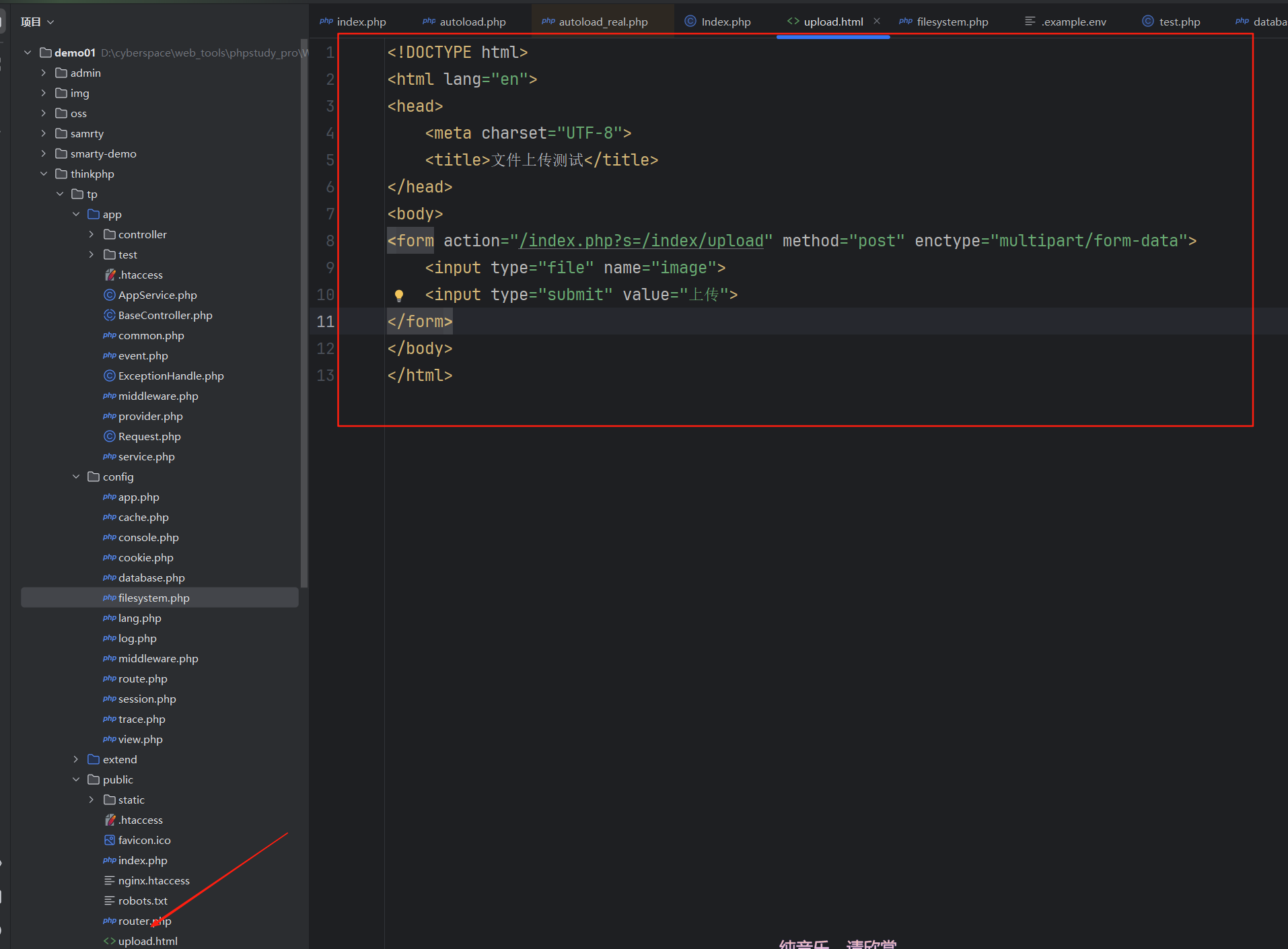1288x949 pixels.
Task: Collapse the demo01 project root
Action: (x=28, y=52)
